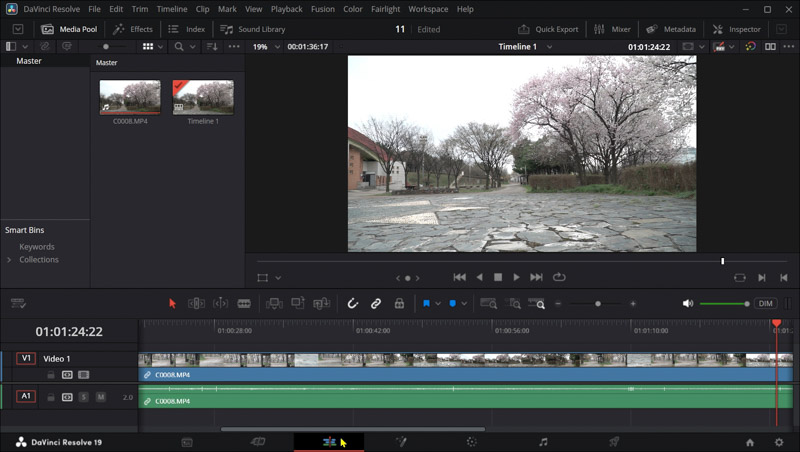Toggle the DIM audio button

[765, 304]
